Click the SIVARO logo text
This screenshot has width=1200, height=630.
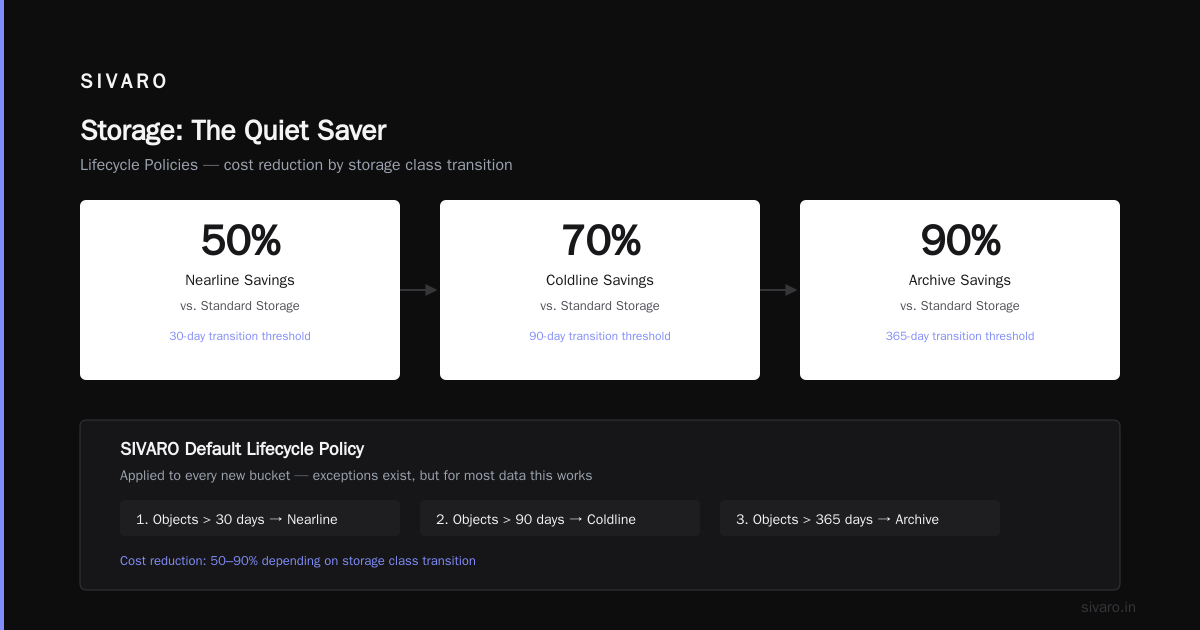tap(124, 82)
